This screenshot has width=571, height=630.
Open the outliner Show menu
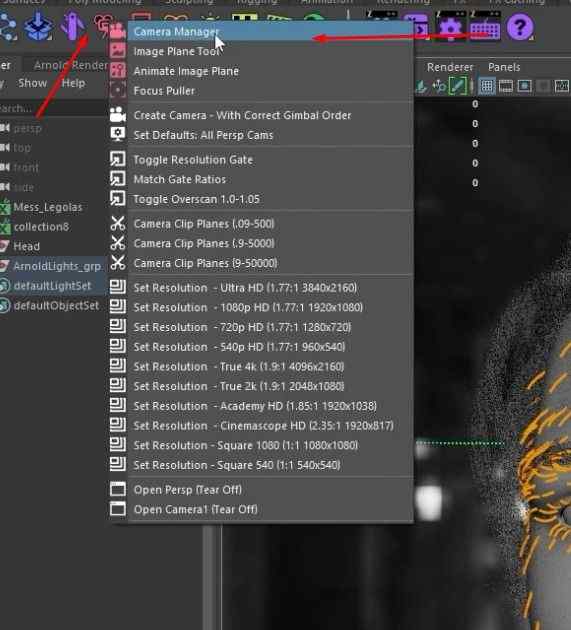click(x=33, y=83)
